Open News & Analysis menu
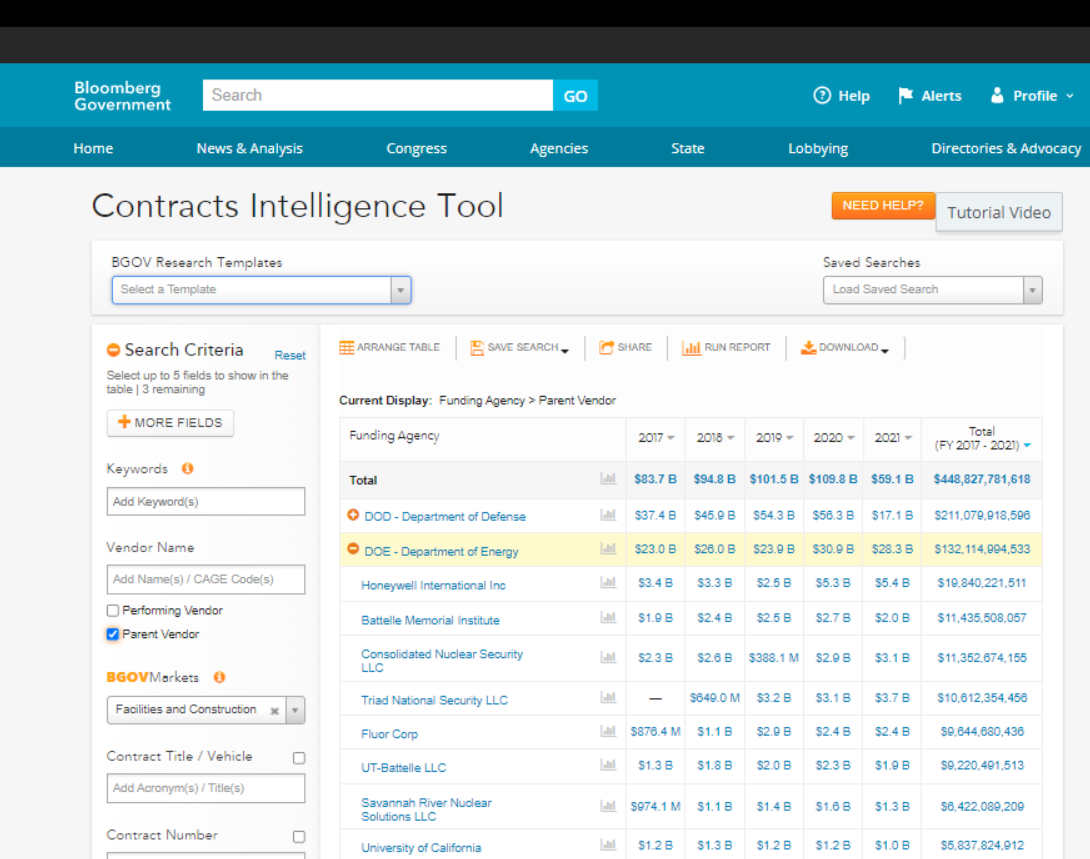The height and width of the screenshot is (859, 1090). [x=250, y=148]
